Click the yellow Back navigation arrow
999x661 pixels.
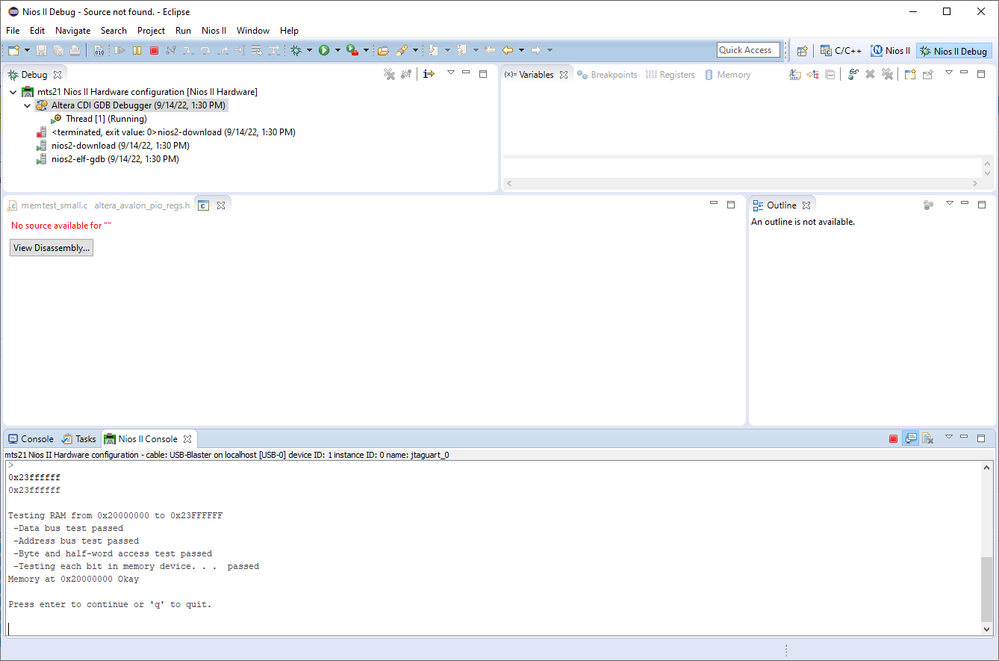[x=508, y=50]
